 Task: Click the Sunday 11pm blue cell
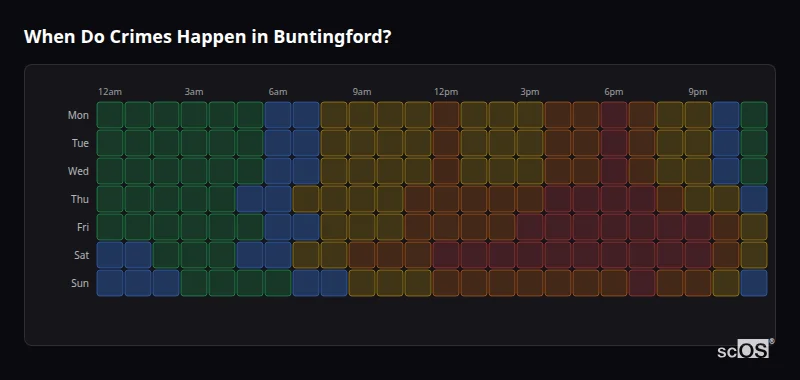point(754,283)
